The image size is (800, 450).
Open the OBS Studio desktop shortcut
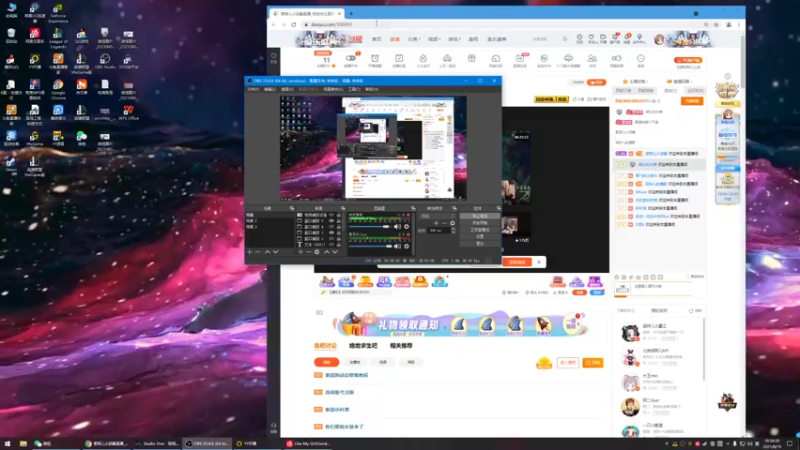105,61
